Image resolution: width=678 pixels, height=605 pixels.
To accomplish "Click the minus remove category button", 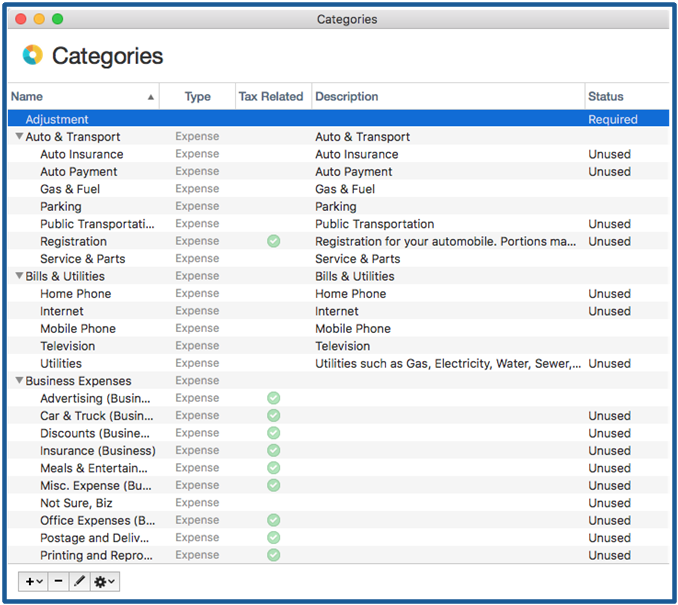I will [x=58, y=581].
